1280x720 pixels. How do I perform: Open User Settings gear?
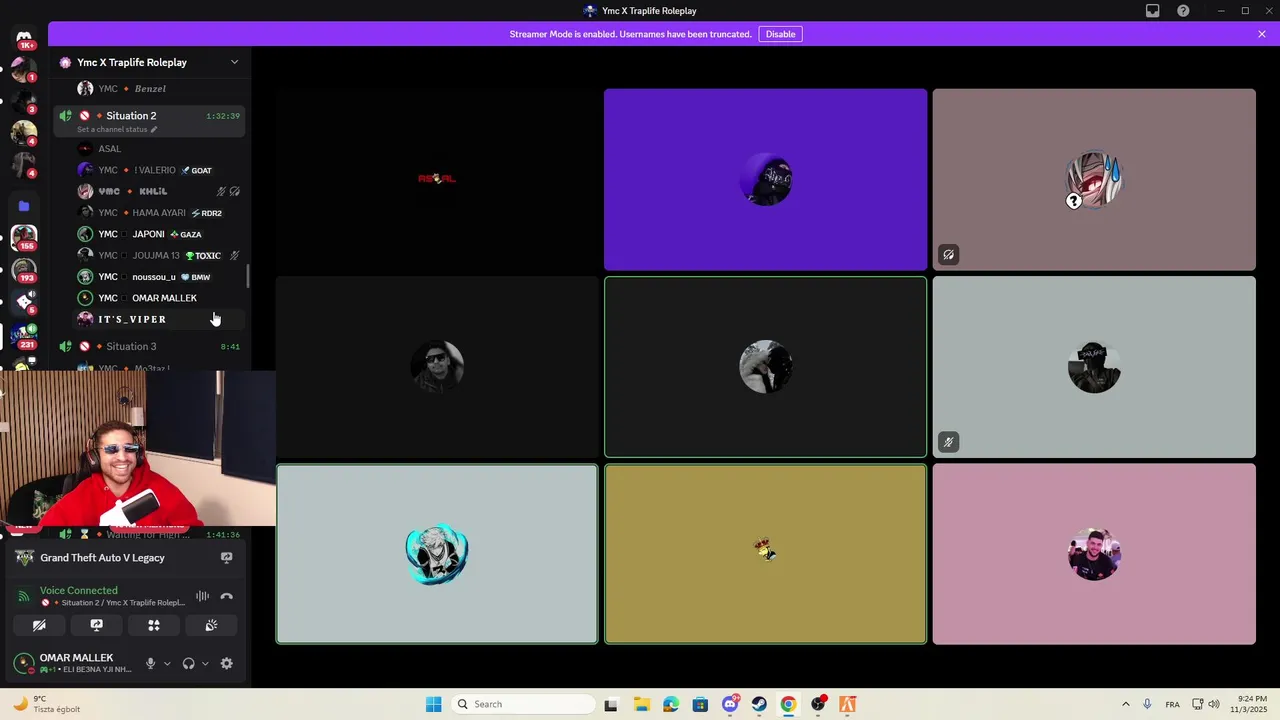point(227,663)
